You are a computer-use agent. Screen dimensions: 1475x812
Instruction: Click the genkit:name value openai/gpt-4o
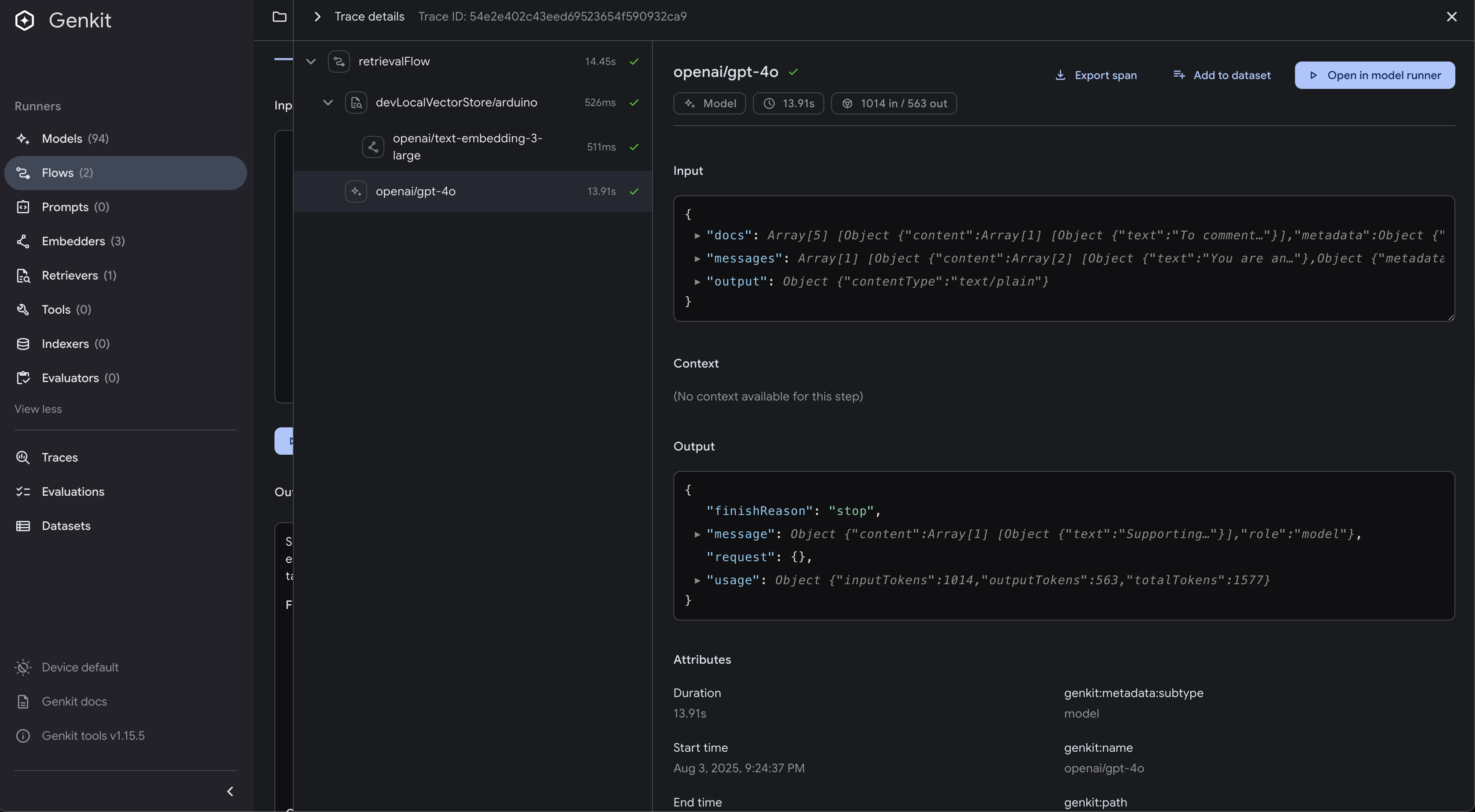click(1104, 768)
